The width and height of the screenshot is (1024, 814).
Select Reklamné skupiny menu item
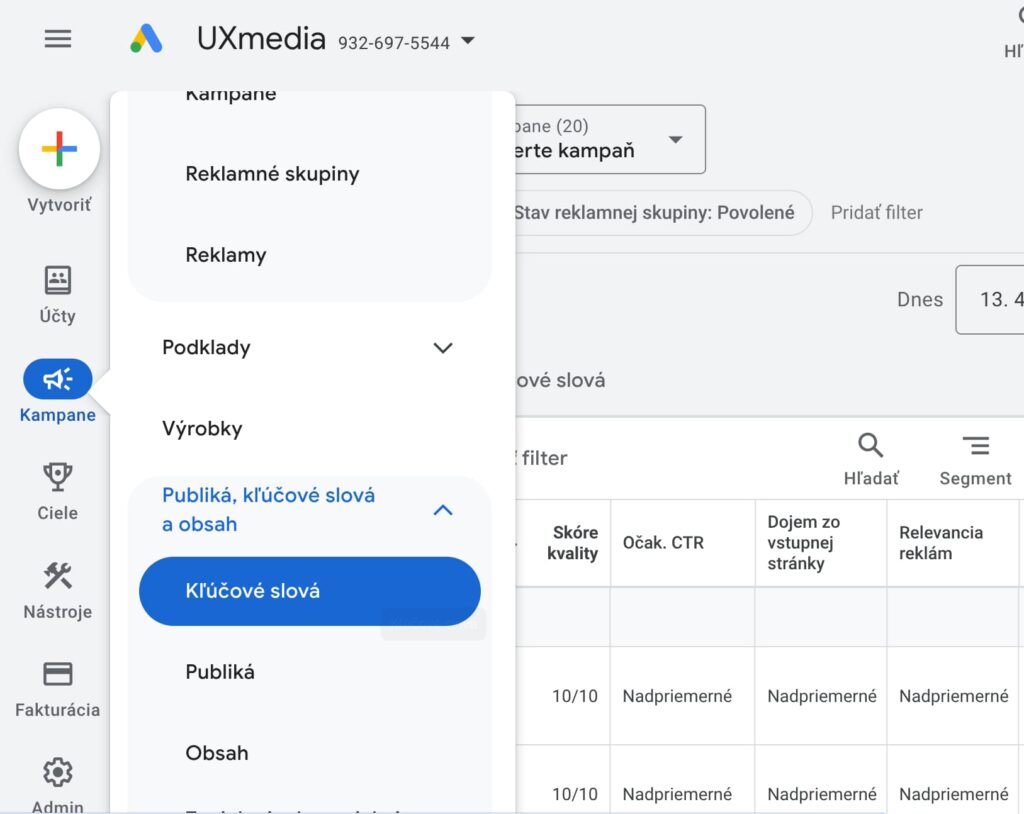point(272,174)
